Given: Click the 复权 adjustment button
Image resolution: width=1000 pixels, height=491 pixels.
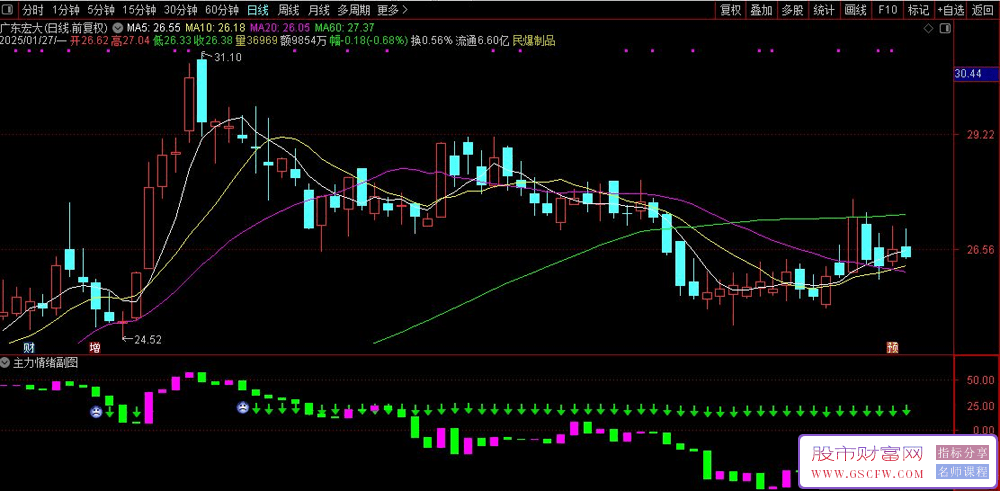Looking at the screenshot, I should pyautogui.click(x=730, y=10).
